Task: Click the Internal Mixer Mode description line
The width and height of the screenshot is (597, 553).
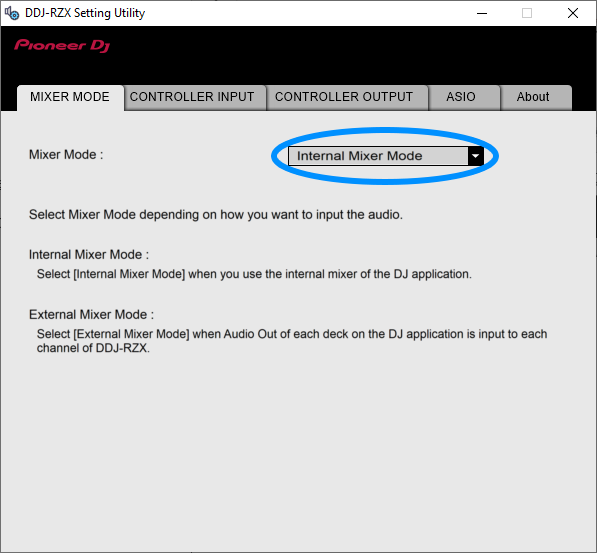Action: pos(254,274)
